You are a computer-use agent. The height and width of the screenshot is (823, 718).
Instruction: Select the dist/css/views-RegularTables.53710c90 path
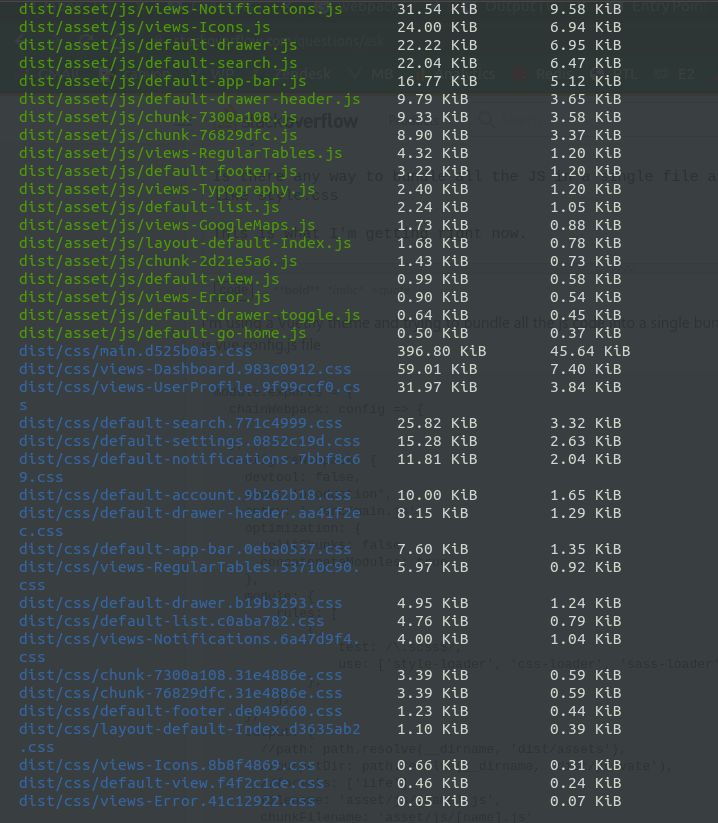(189, 567)
